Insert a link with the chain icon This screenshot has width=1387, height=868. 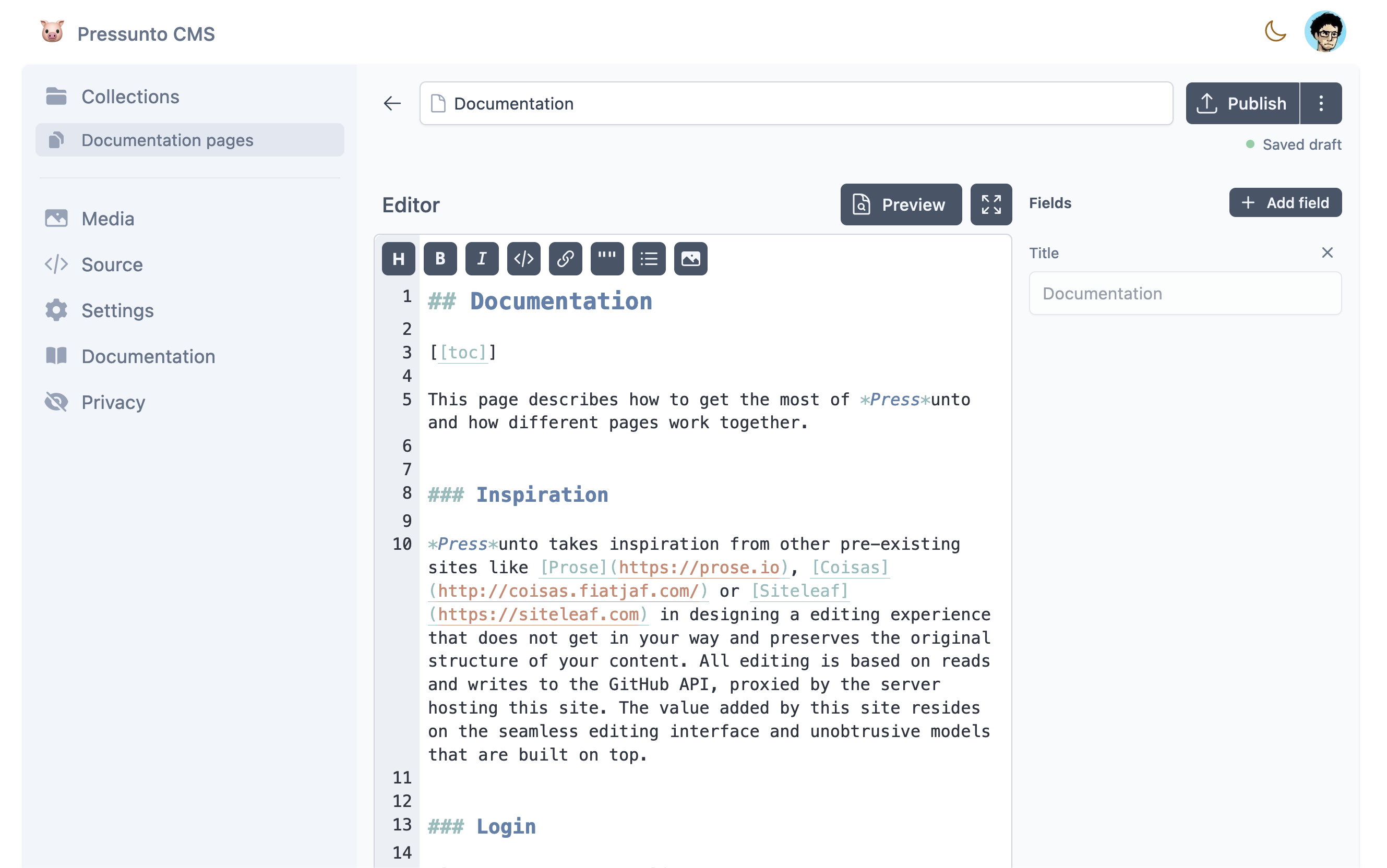coord(565,259)
